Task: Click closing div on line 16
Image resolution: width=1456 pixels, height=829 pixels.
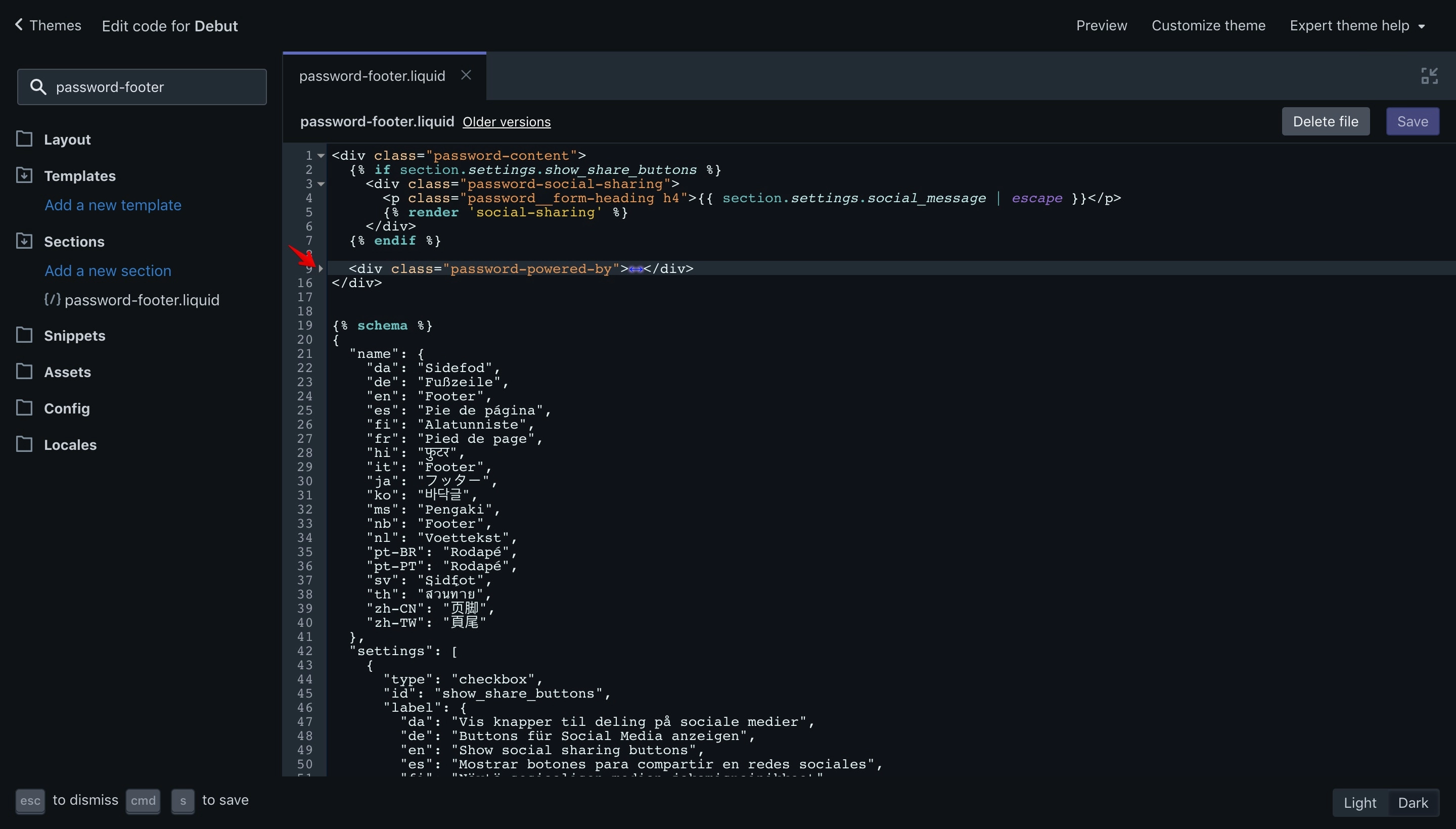Action: [x=357, y=283]
